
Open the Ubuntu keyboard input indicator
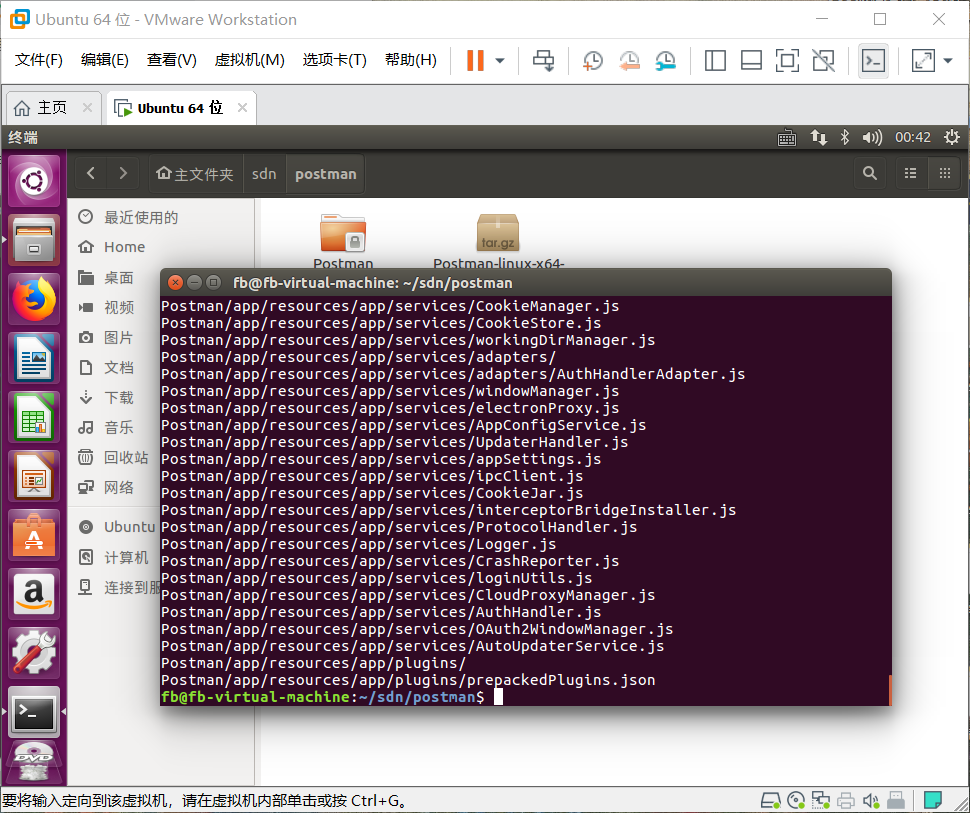pyautogui.click(x=787, y=137)
